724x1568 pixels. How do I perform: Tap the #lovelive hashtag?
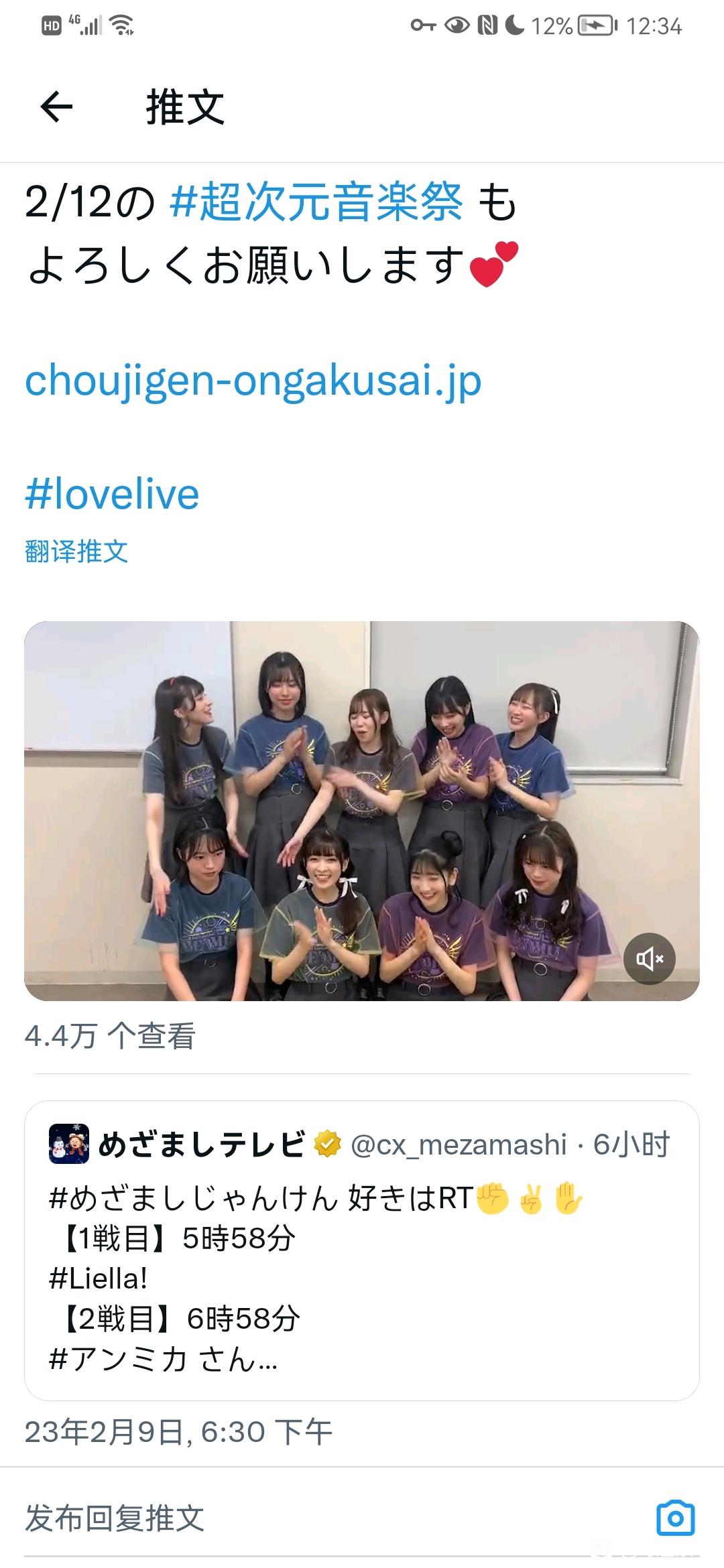pos(112,495)
